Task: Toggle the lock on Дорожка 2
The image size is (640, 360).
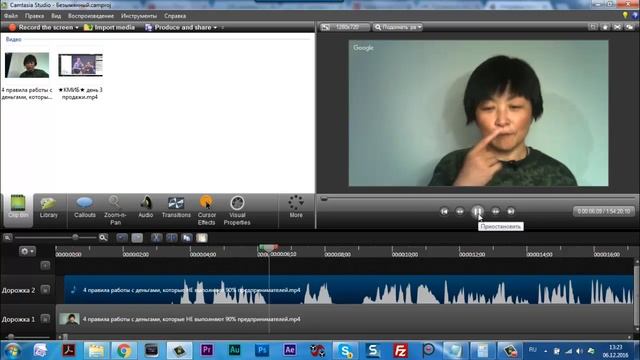Action: [45, 290]
